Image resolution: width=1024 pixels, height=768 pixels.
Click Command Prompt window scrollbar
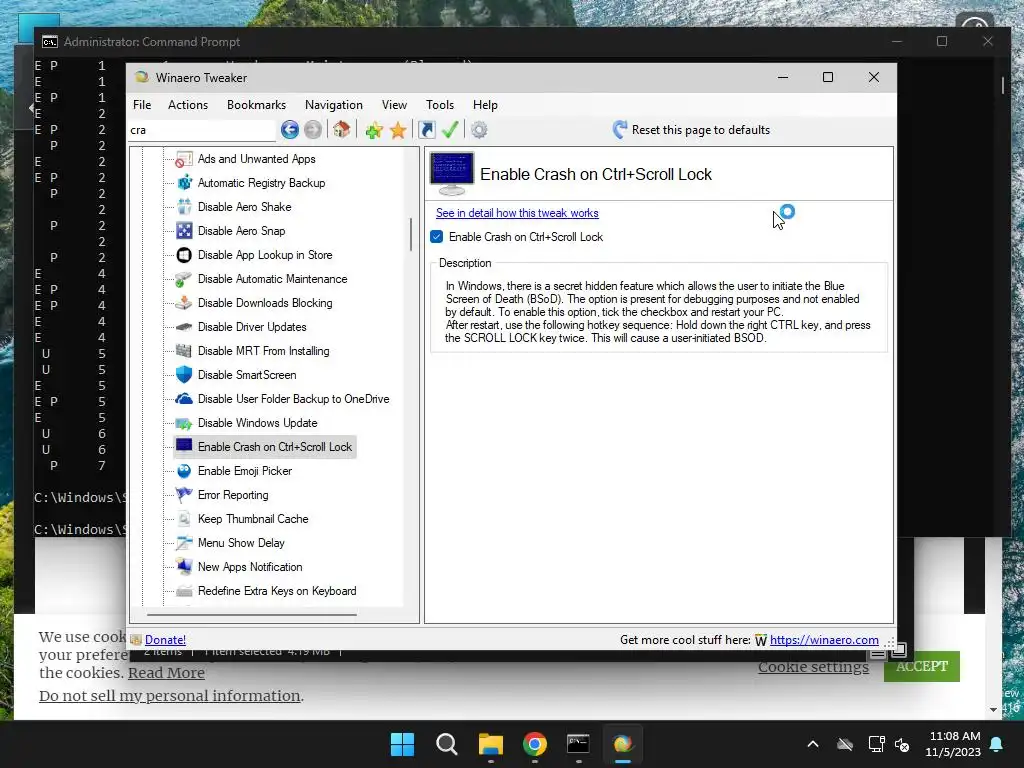[x=1003, y=85]
